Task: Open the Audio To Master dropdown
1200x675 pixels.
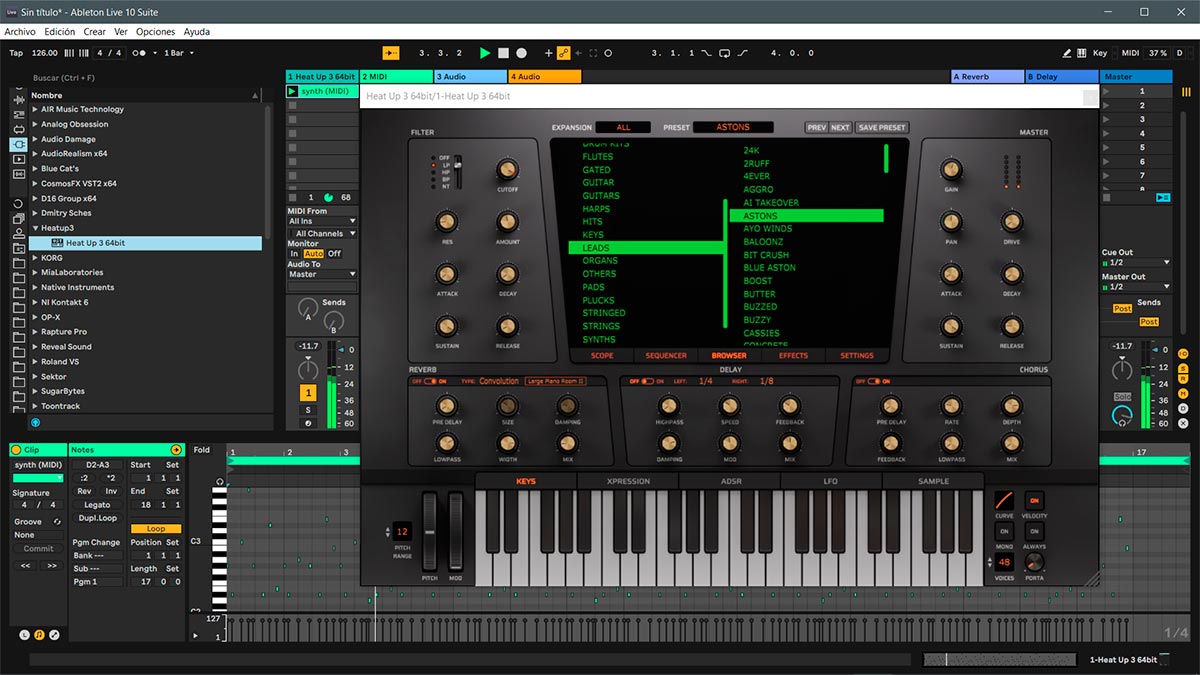Action: (322, 274)
